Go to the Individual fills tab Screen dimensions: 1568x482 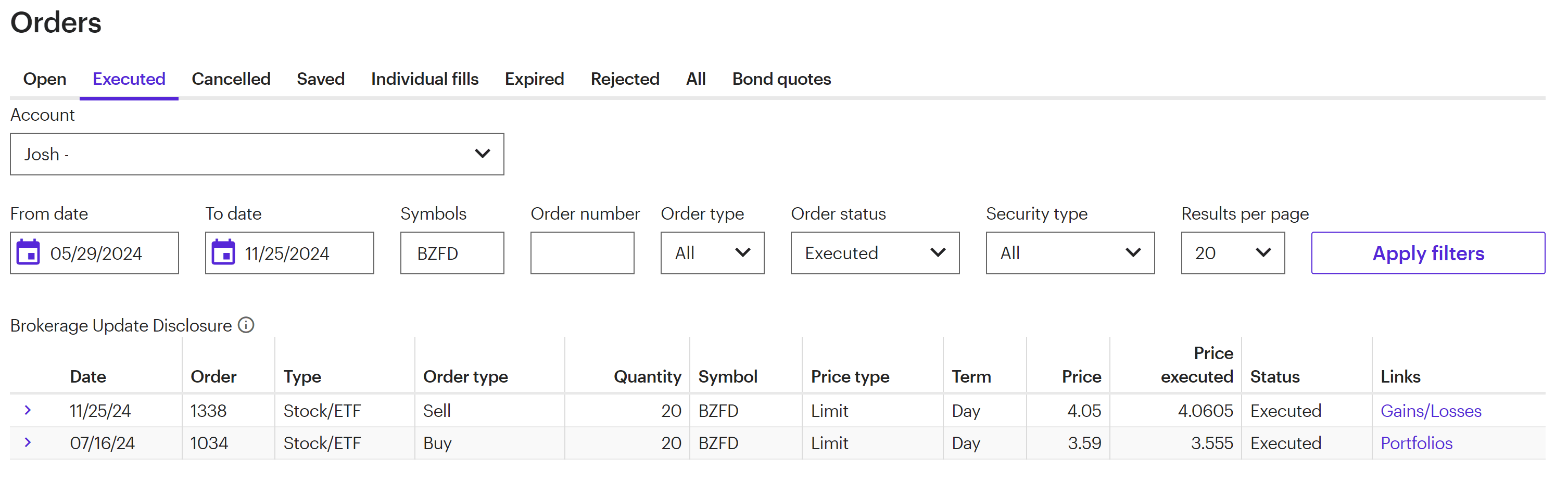coord(424,79)
